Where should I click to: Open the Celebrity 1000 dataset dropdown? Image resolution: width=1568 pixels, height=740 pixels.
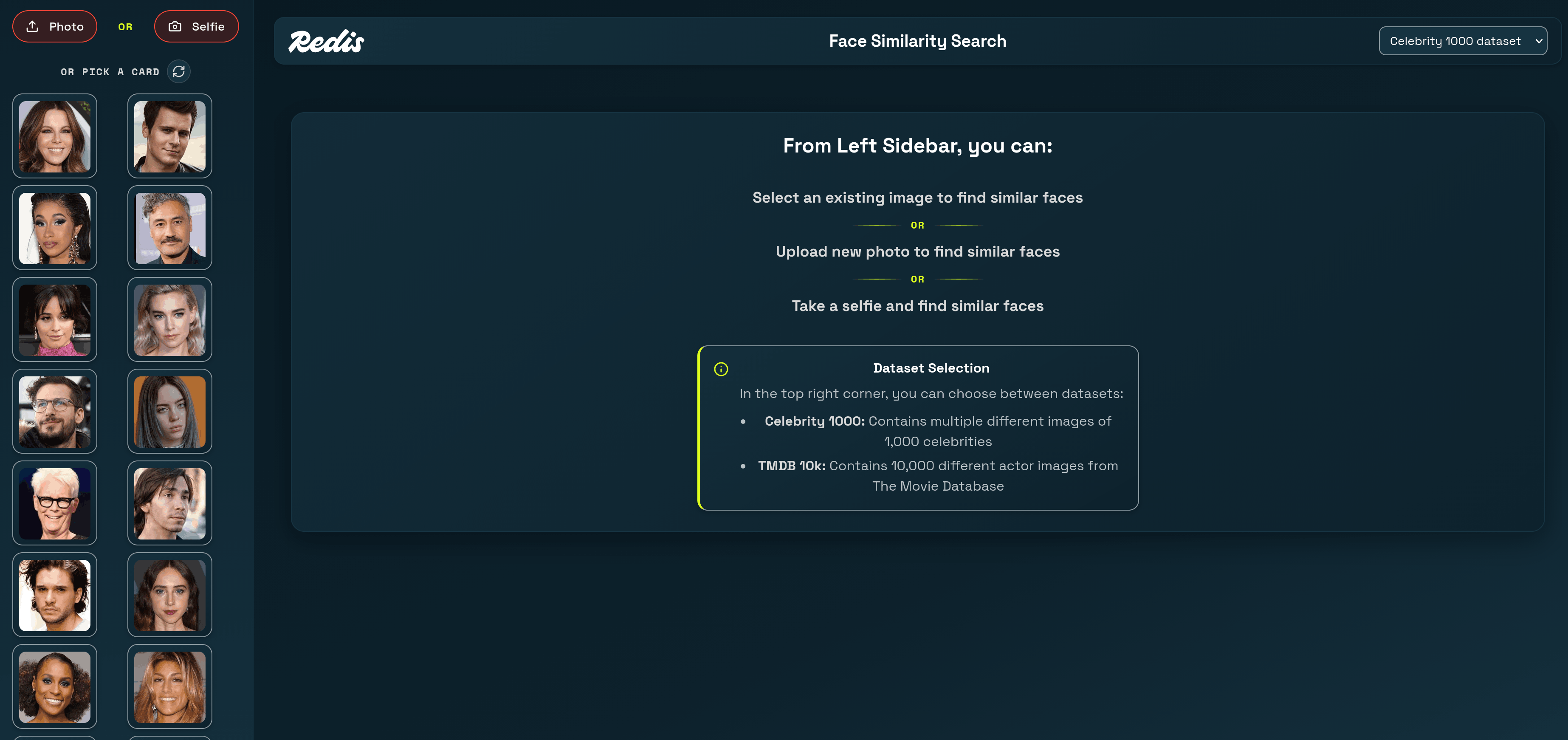click(x=1462, y=41)
